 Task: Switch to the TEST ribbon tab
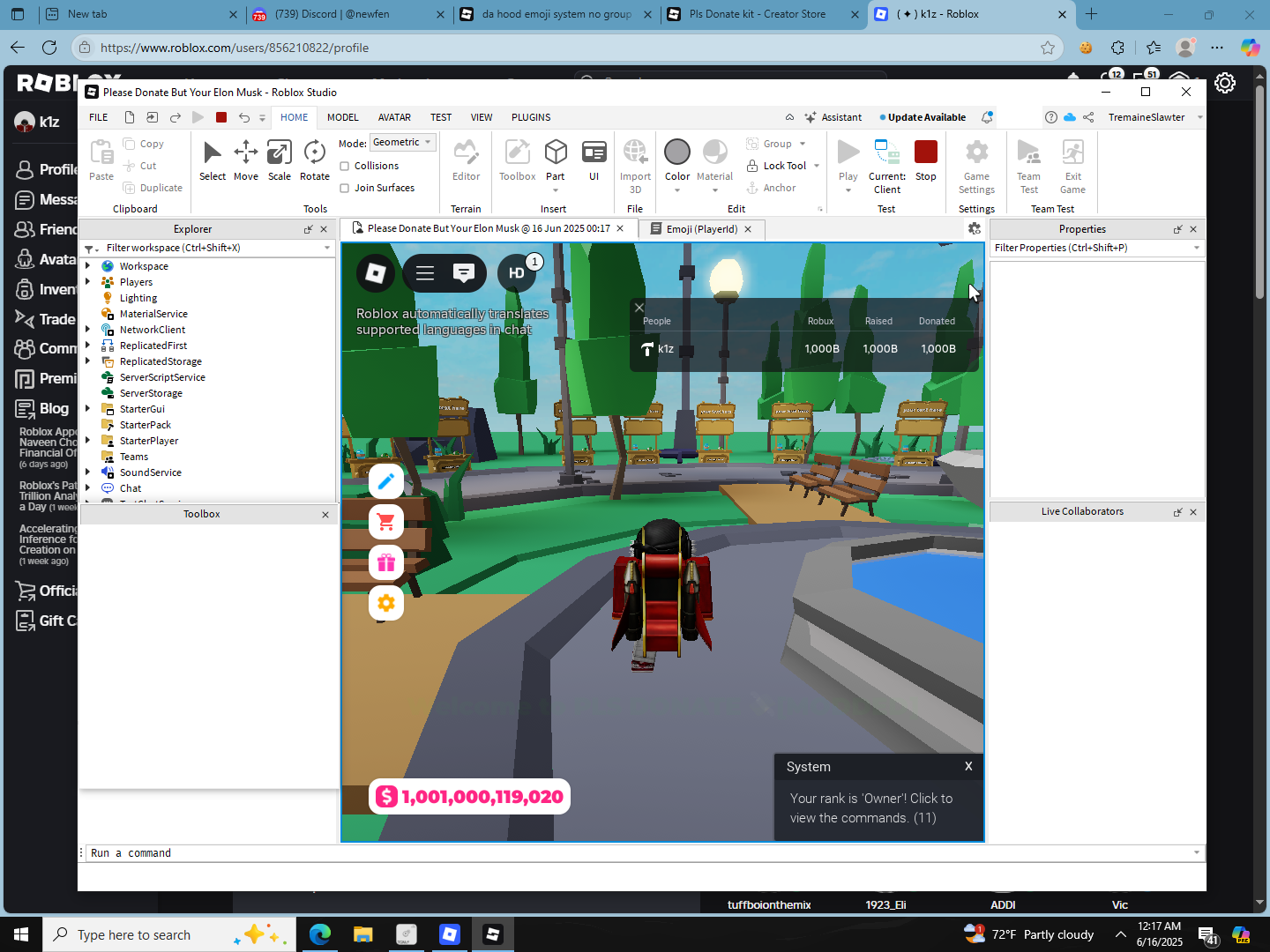(441, 117)
